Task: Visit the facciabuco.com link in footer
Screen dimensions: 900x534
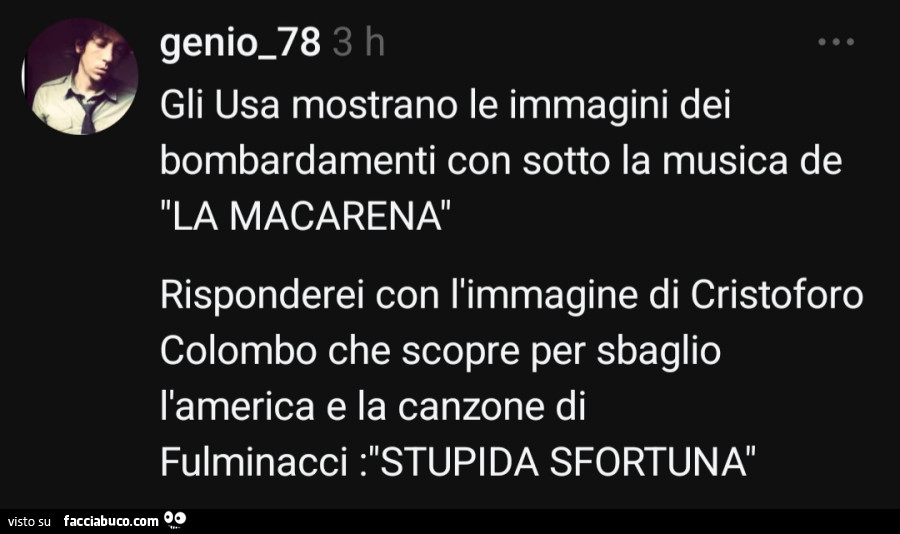Action: (111, 521)
